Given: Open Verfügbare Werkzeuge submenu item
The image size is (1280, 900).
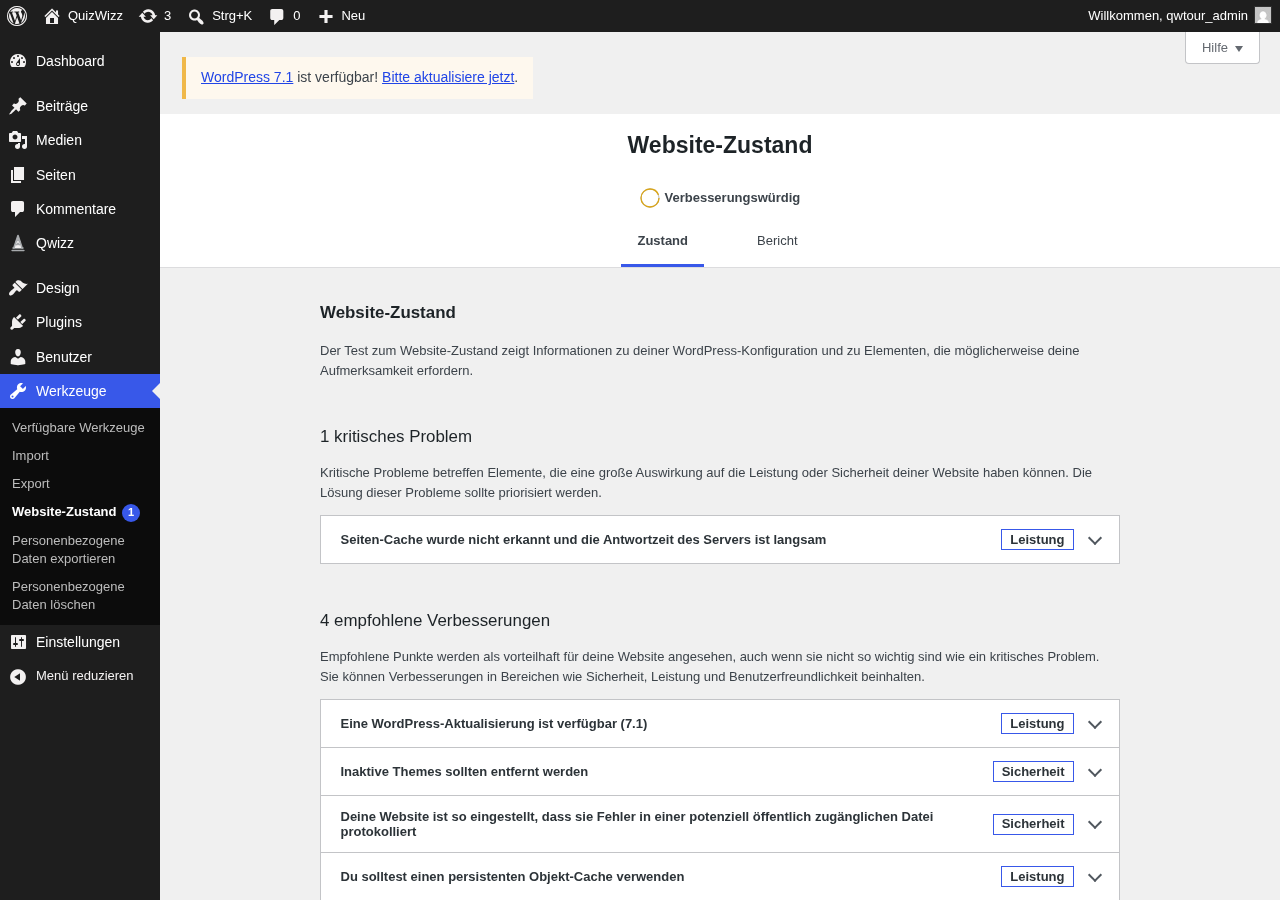Looking at the screenshot, I should click(78, 428).
